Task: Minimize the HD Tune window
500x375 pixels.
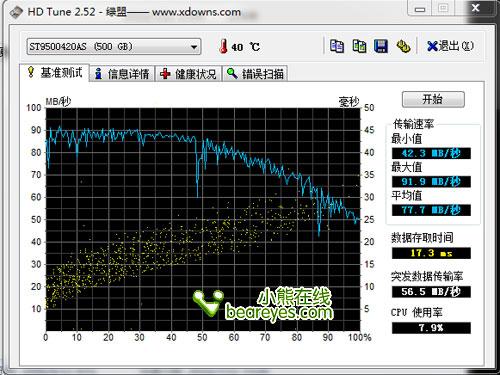Action: click(x=420, y=9)
